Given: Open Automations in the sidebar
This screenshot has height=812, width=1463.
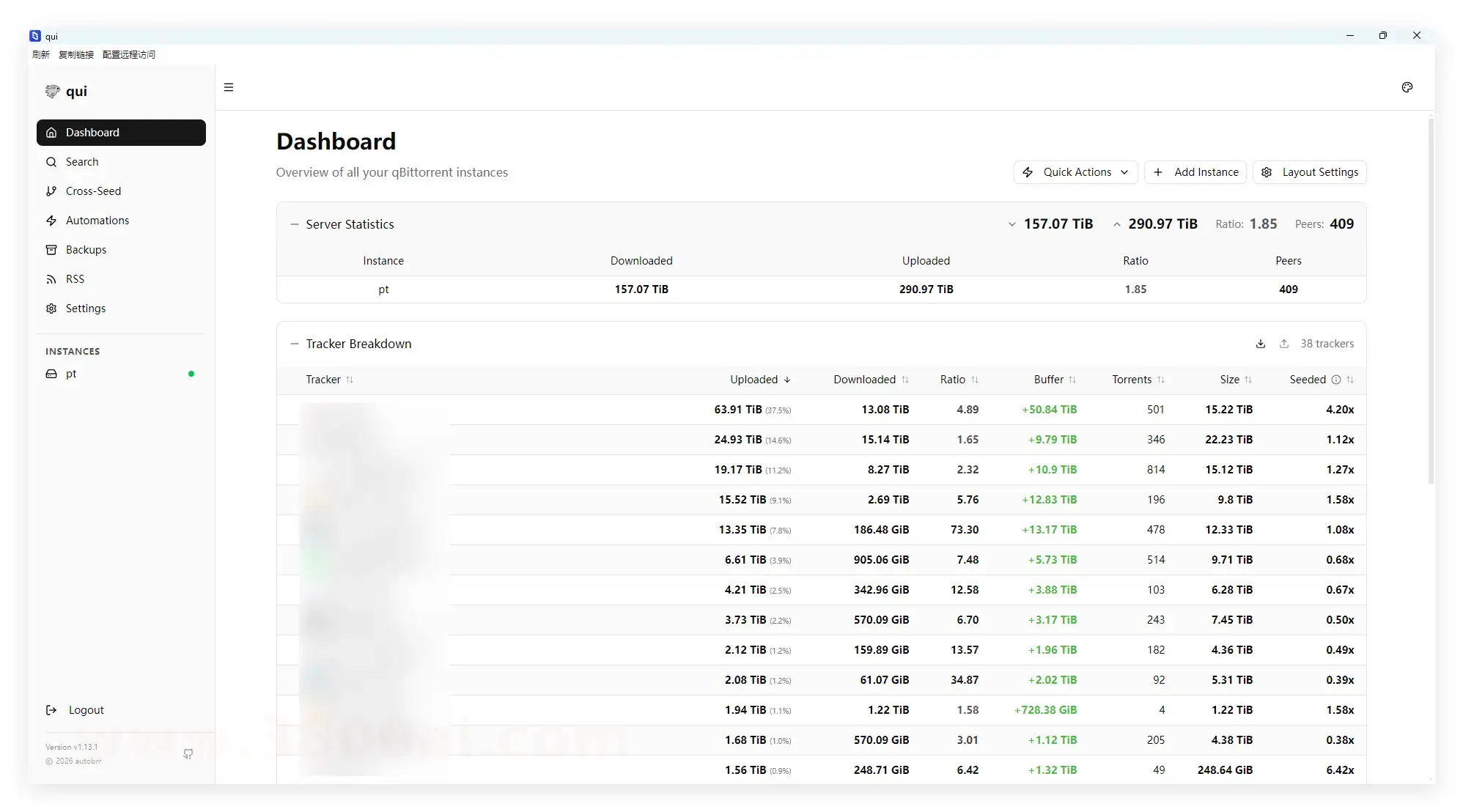Looking at the screenshot, I should coord(97,221).
